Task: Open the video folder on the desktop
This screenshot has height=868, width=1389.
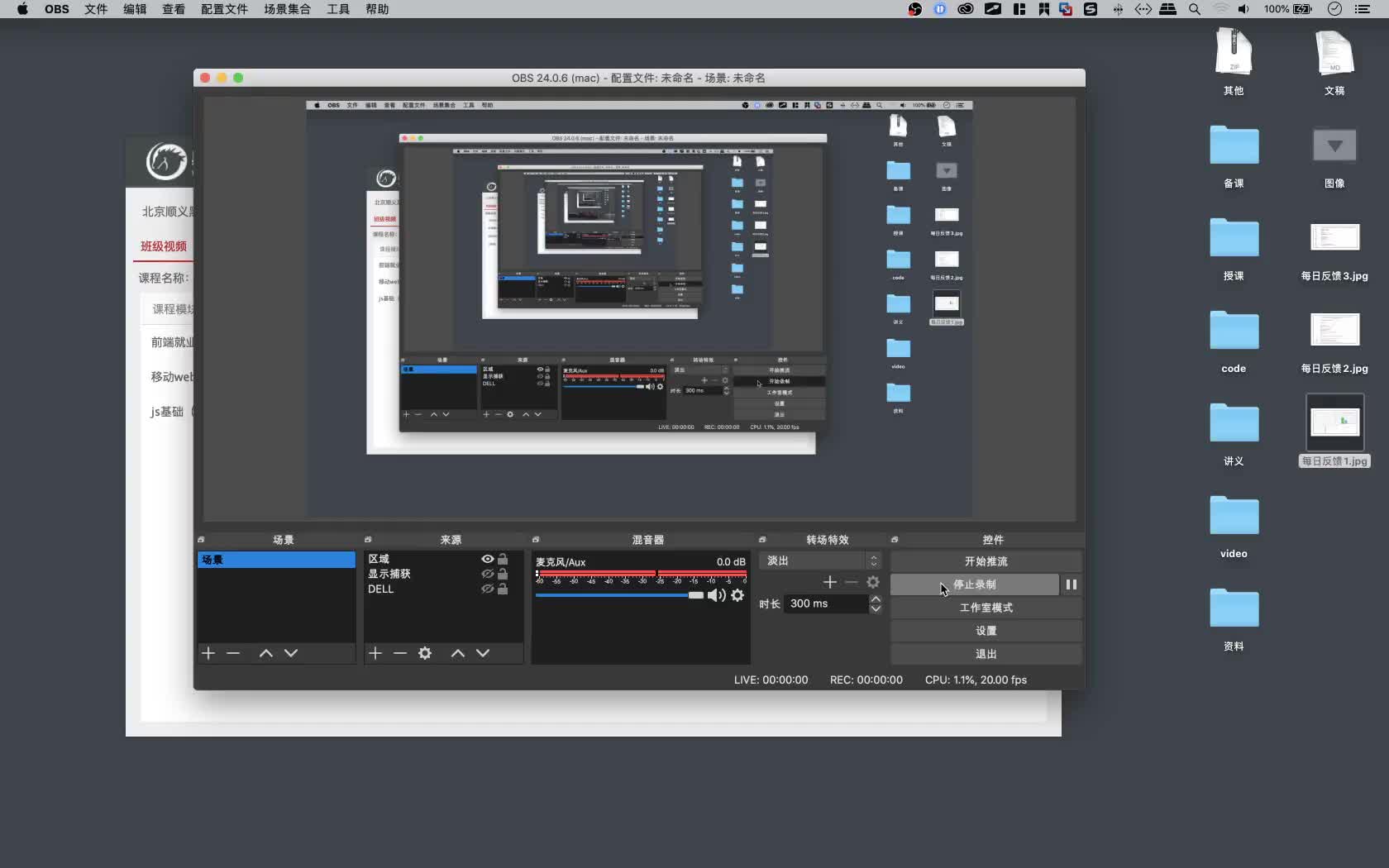Action: [x=1234, y=516]
